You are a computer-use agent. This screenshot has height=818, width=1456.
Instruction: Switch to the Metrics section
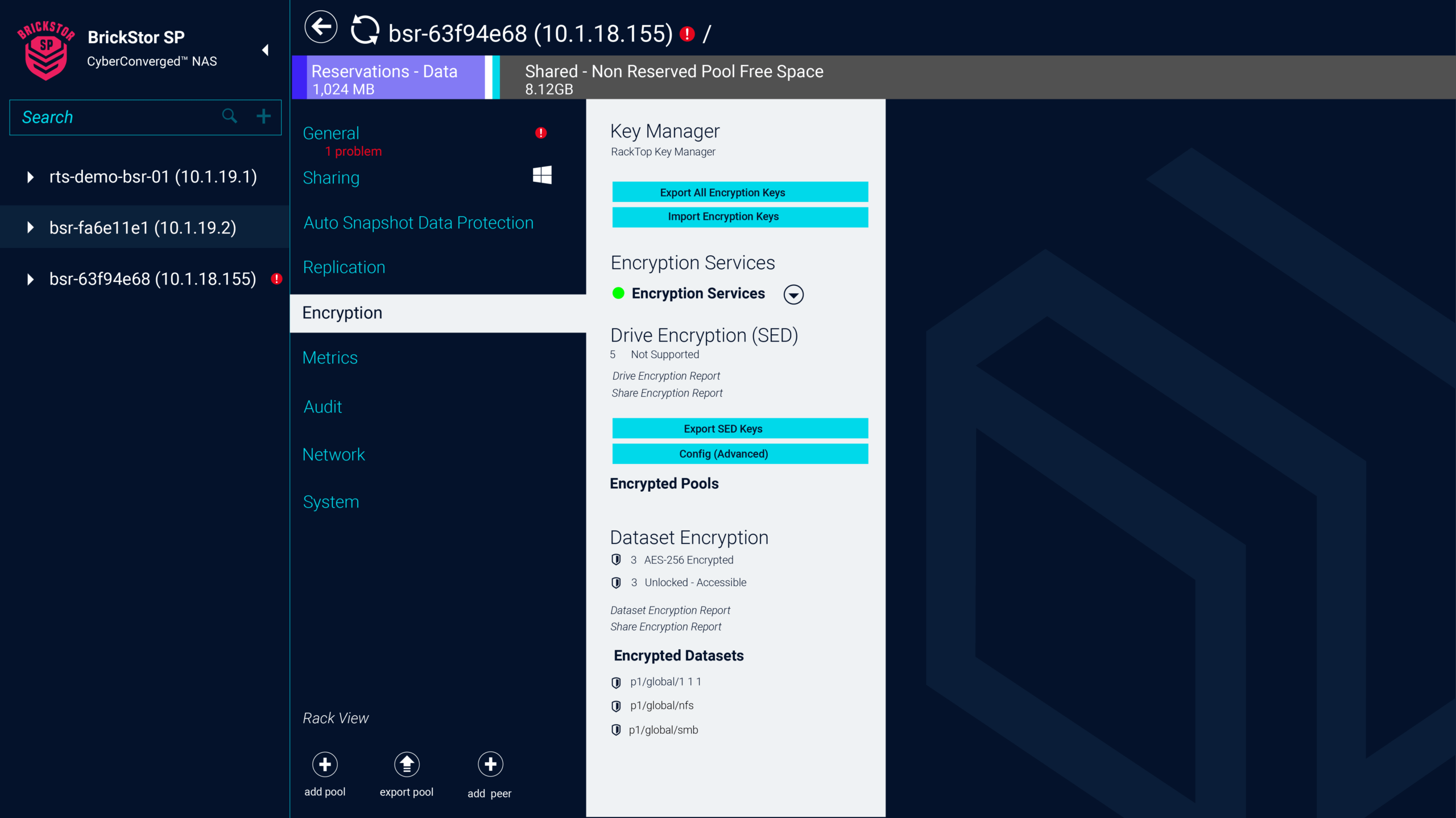tap(330, 358)
